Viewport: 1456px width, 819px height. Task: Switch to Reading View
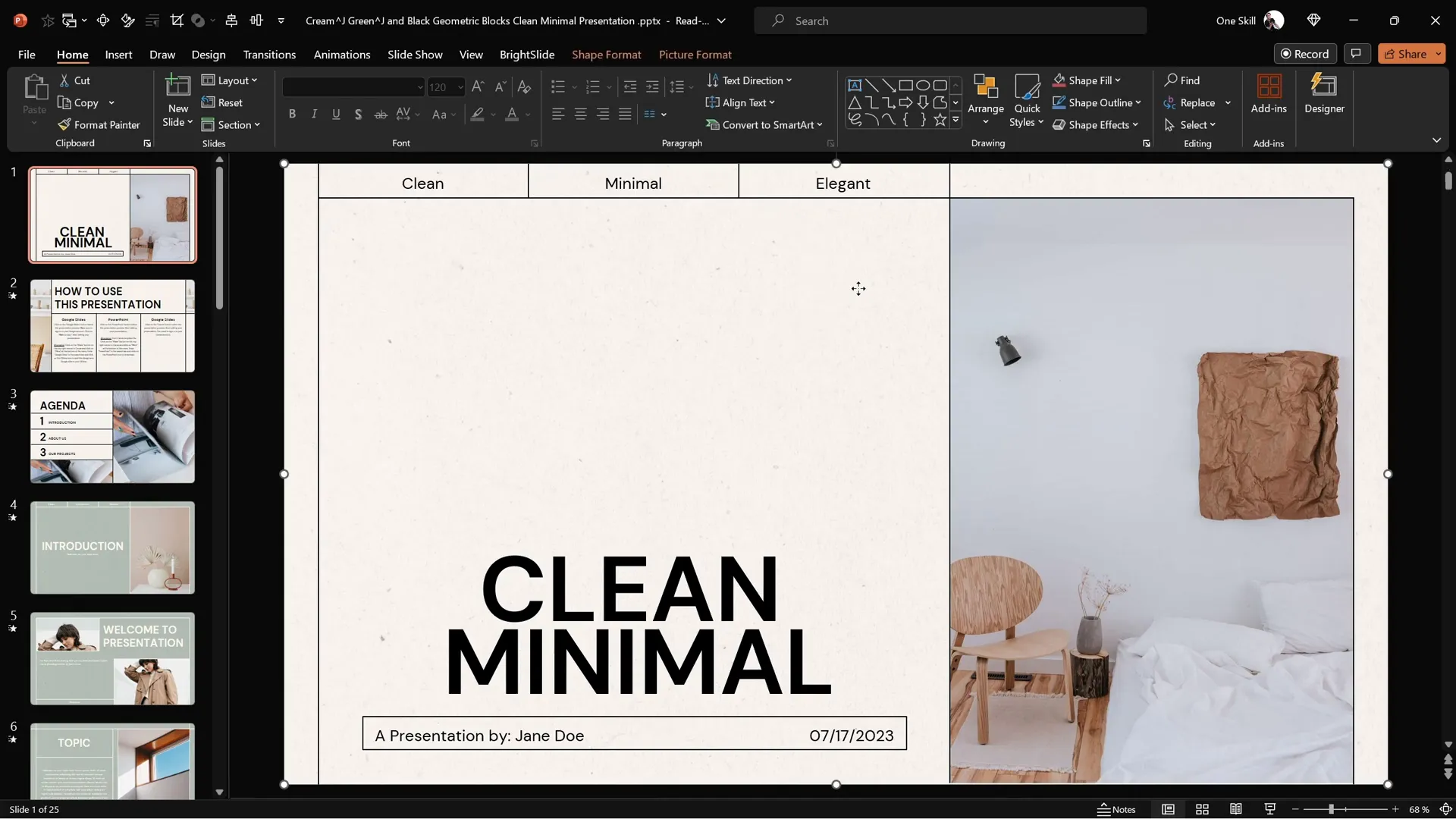click(x=1236, y=809)
